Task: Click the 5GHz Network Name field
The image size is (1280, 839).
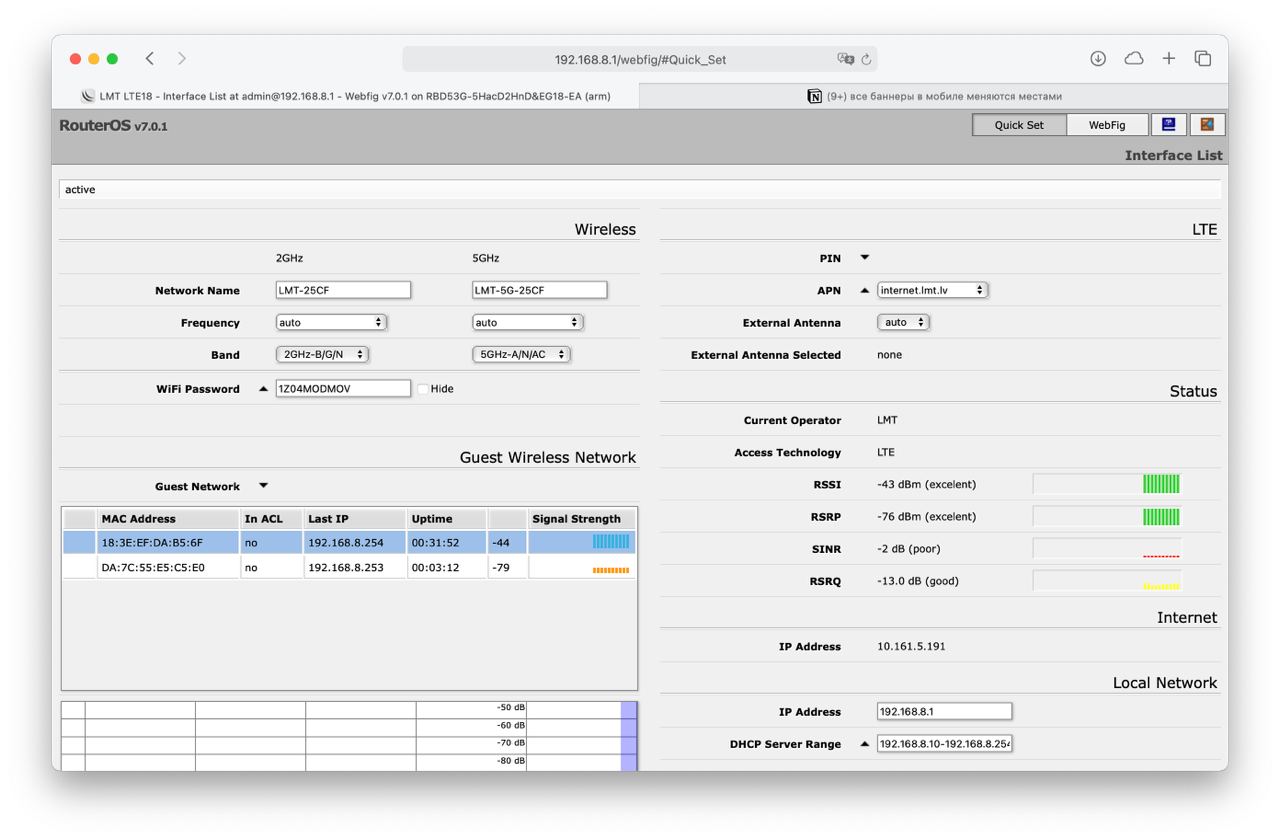Action: (x=539, y=290)
